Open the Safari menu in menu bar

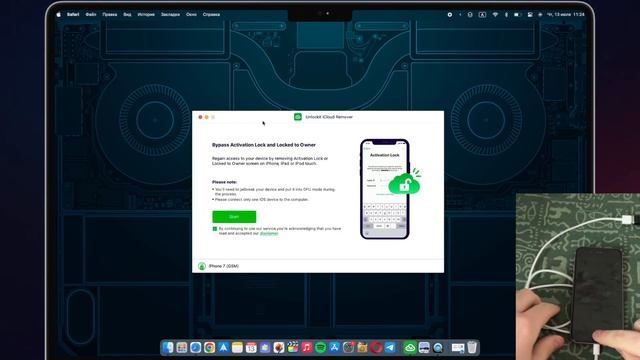click(73, 14)
